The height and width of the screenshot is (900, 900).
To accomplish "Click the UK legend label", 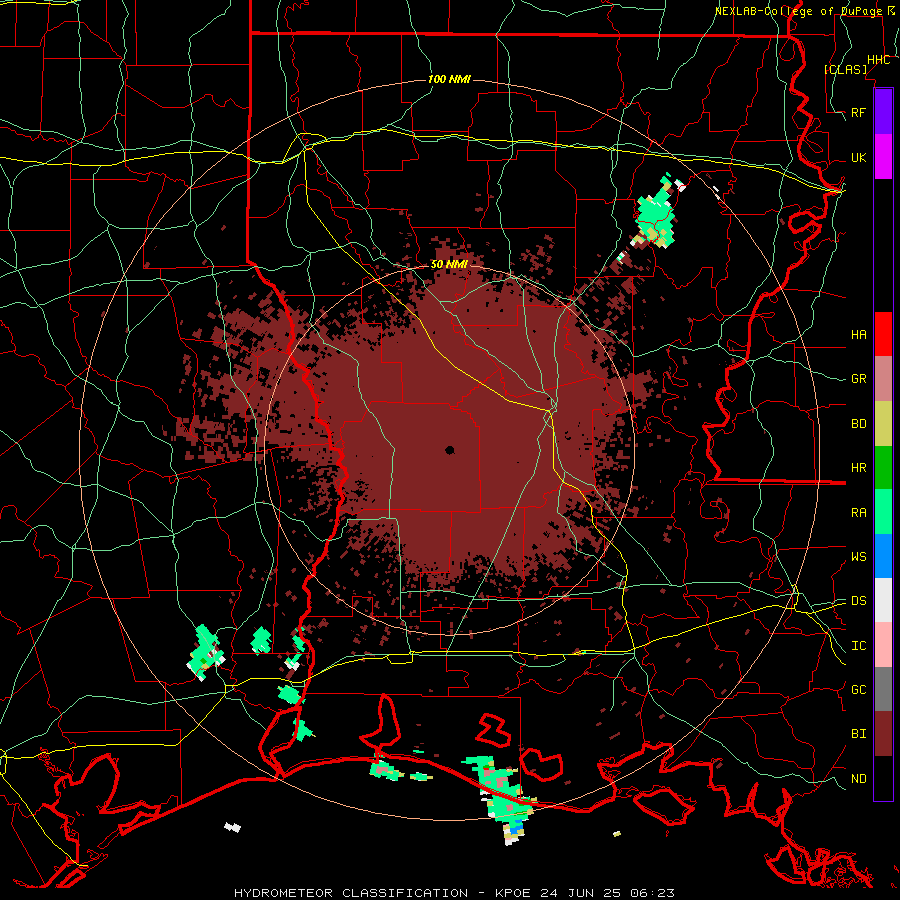I will 858,158.
